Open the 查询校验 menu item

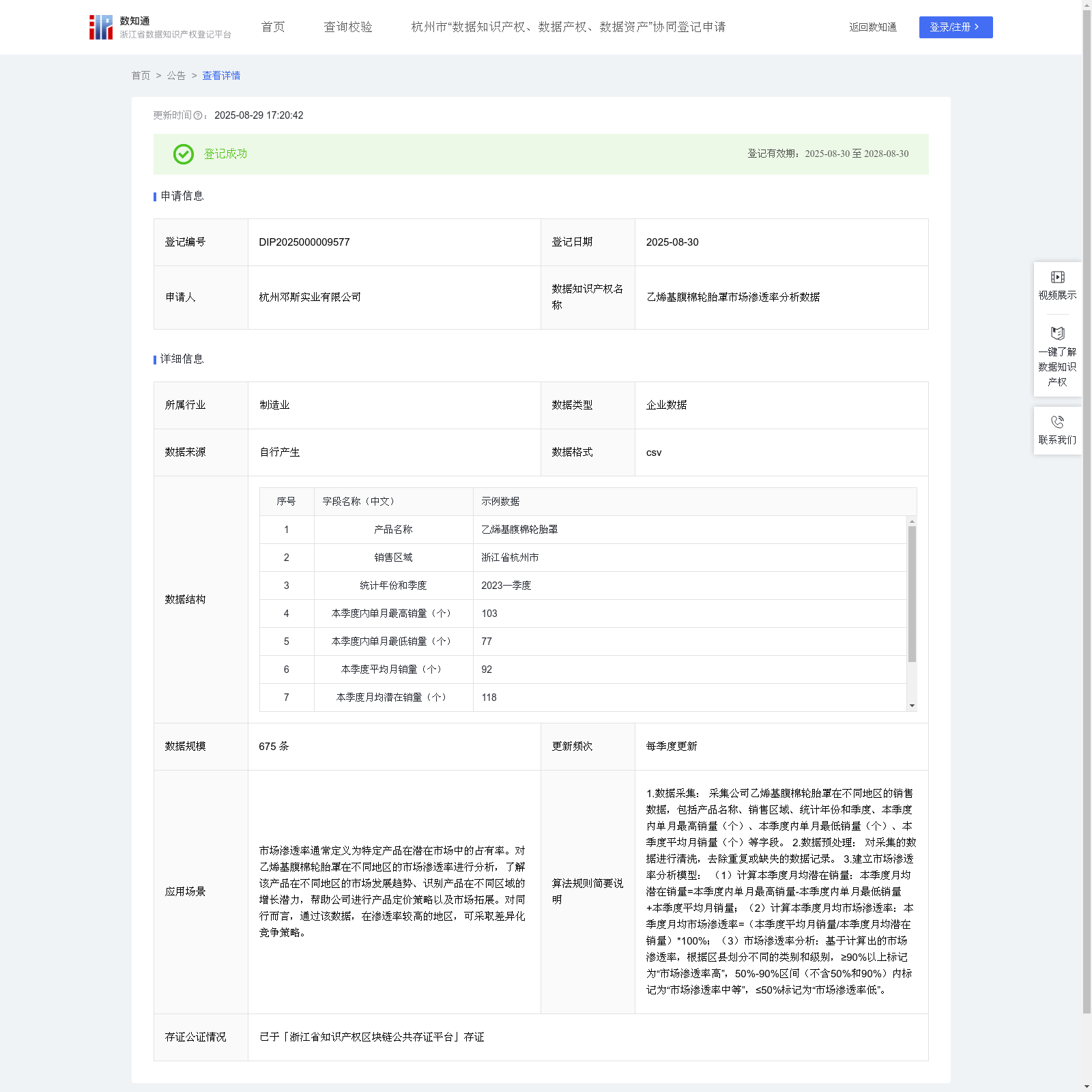pos(348,27)
